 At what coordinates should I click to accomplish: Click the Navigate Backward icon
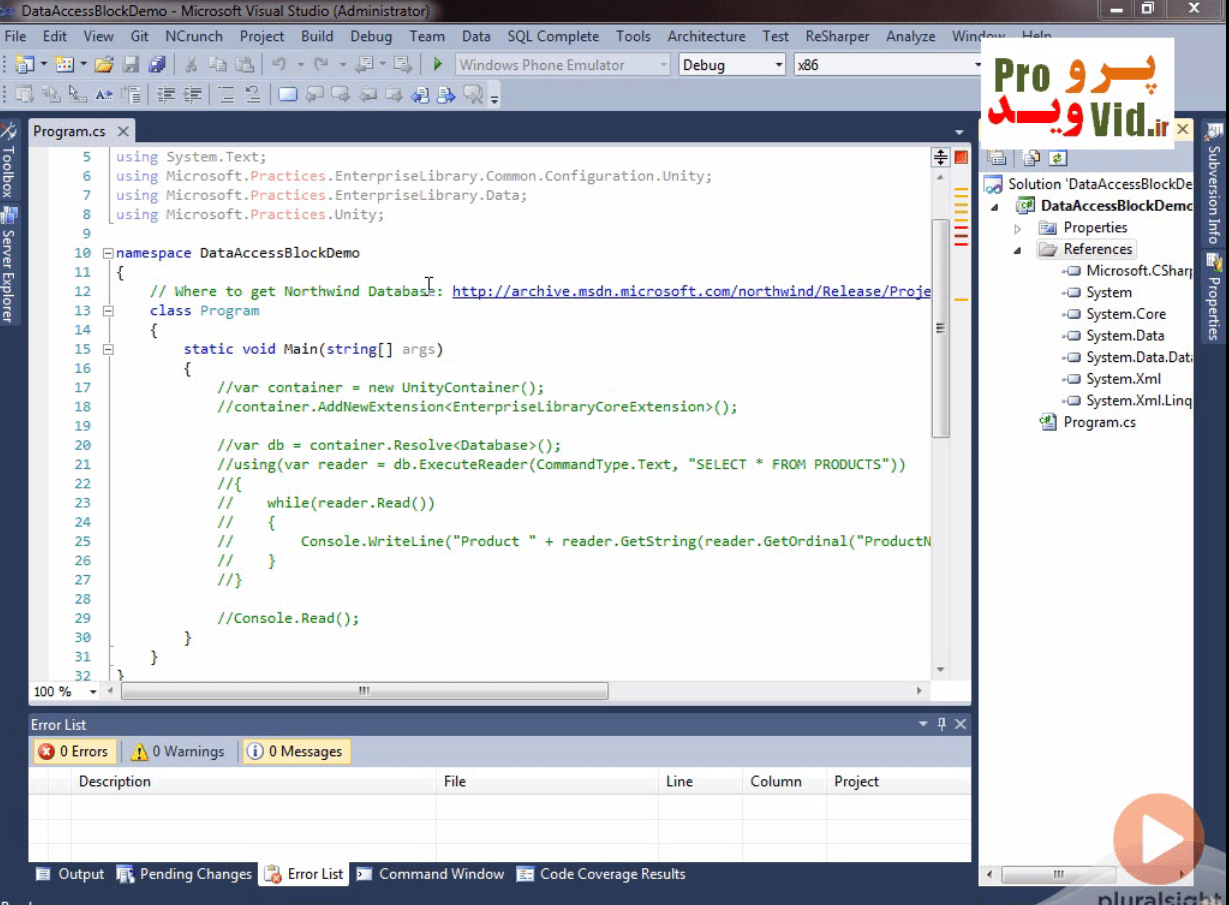click(x=364, y=65)
